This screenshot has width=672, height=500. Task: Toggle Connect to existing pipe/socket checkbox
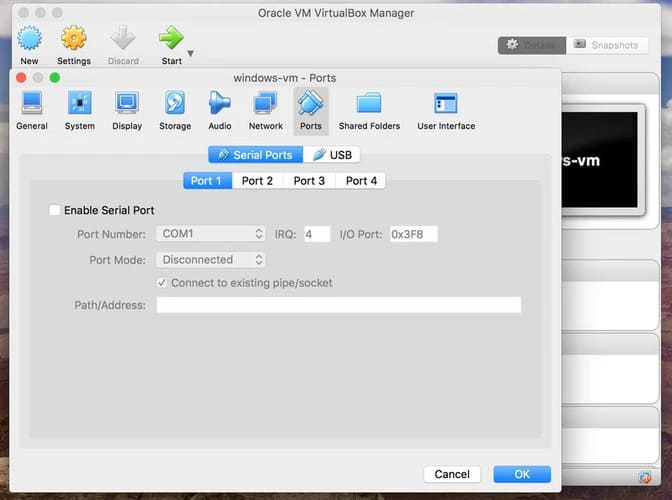click(162, 283)
